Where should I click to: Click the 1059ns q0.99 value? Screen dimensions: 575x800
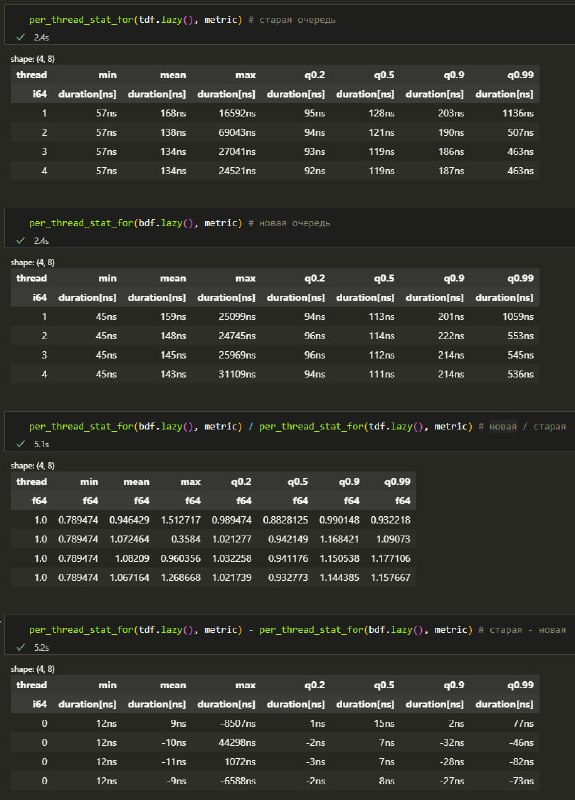[518, 317]
